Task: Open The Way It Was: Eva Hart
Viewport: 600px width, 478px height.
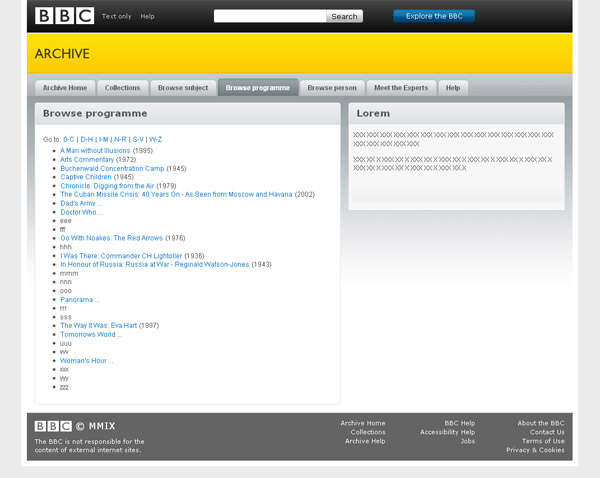Action: tap(98, 325)
